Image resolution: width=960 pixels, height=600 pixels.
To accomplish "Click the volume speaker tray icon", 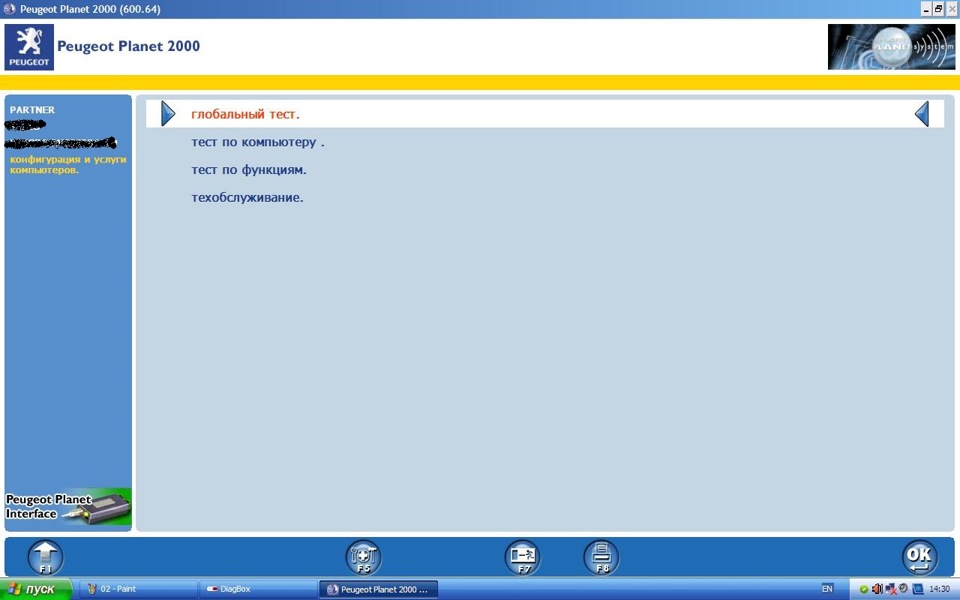I will (877, 589).
